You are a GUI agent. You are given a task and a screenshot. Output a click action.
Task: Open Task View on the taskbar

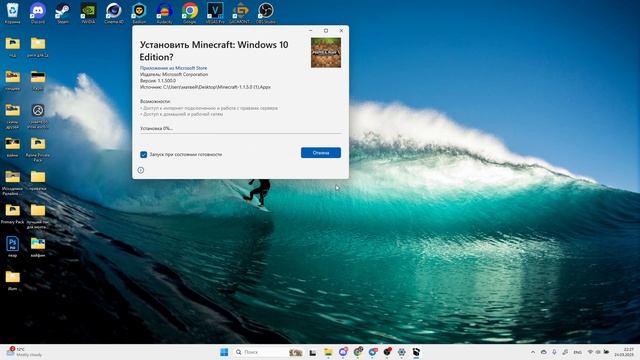(x=313, y=352)
